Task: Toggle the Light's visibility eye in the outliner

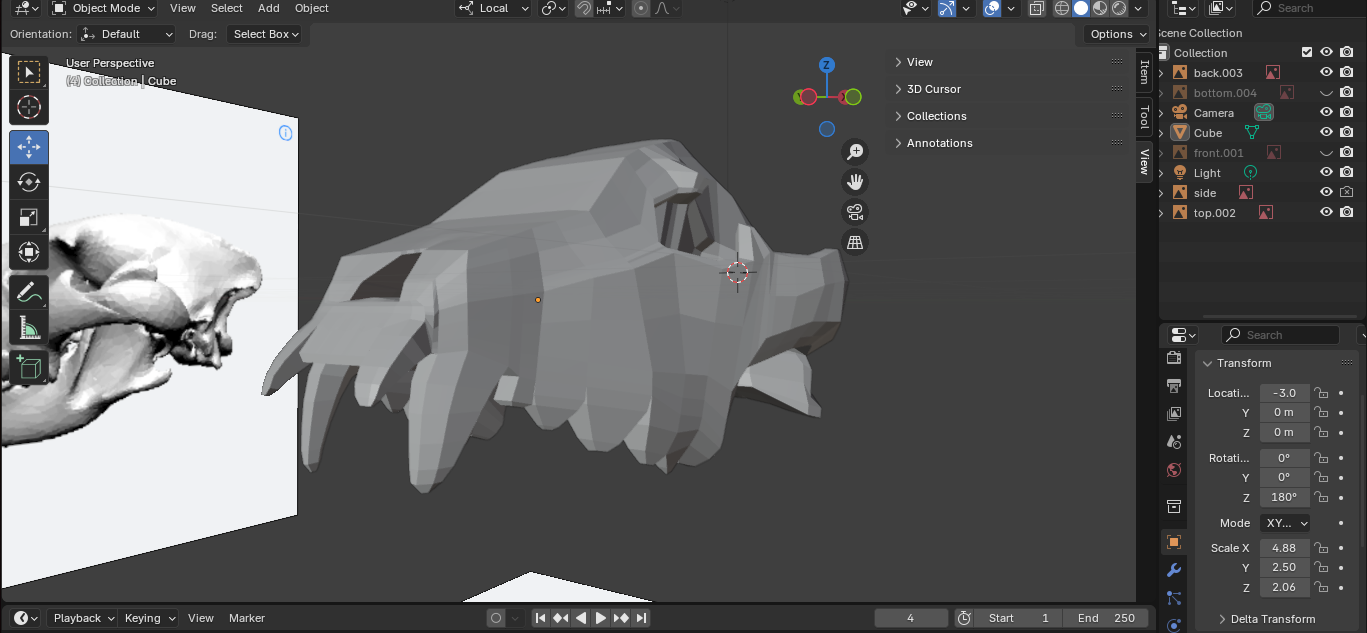Action: coord(1325,172)
